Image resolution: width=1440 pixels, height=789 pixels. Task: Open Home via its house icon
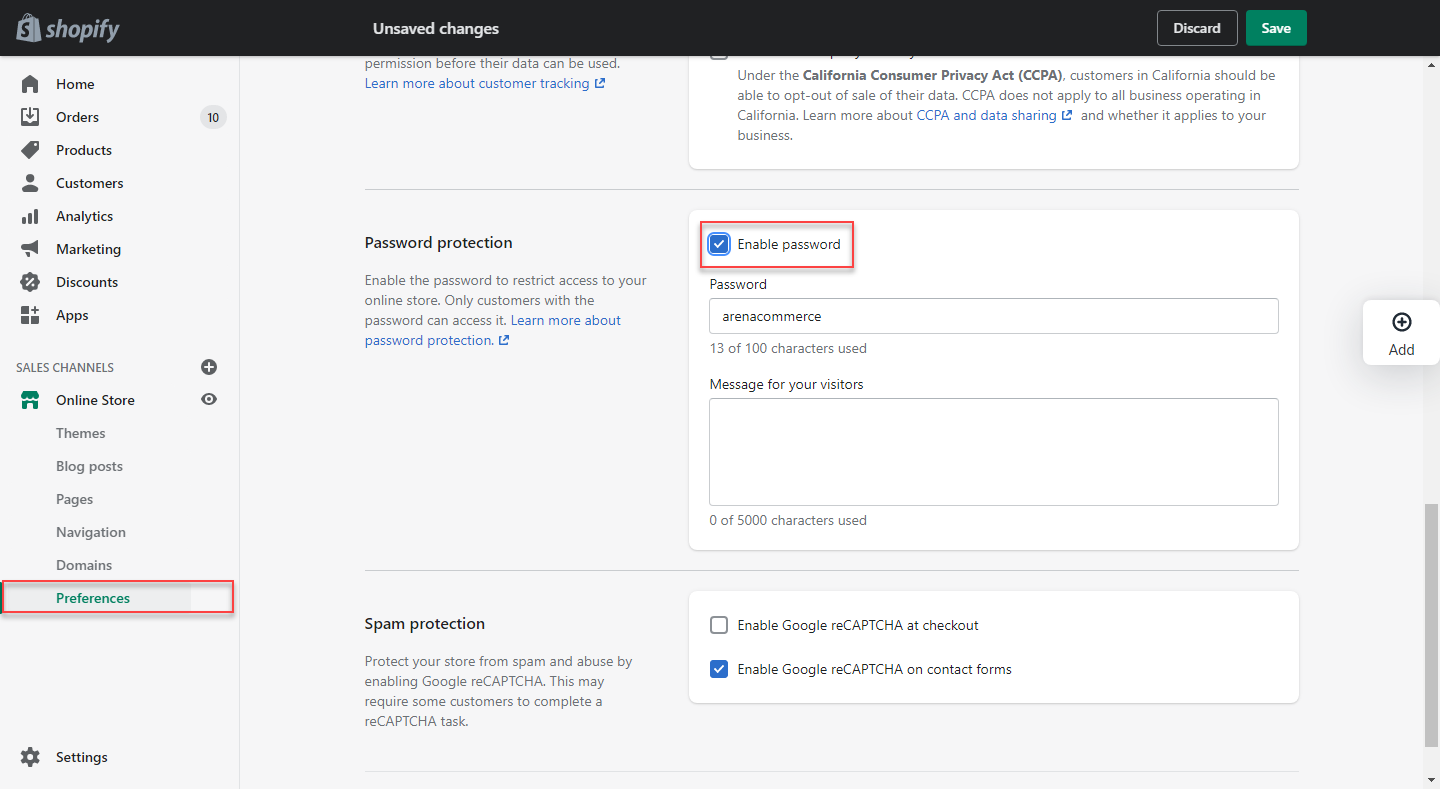pos(30,84)
